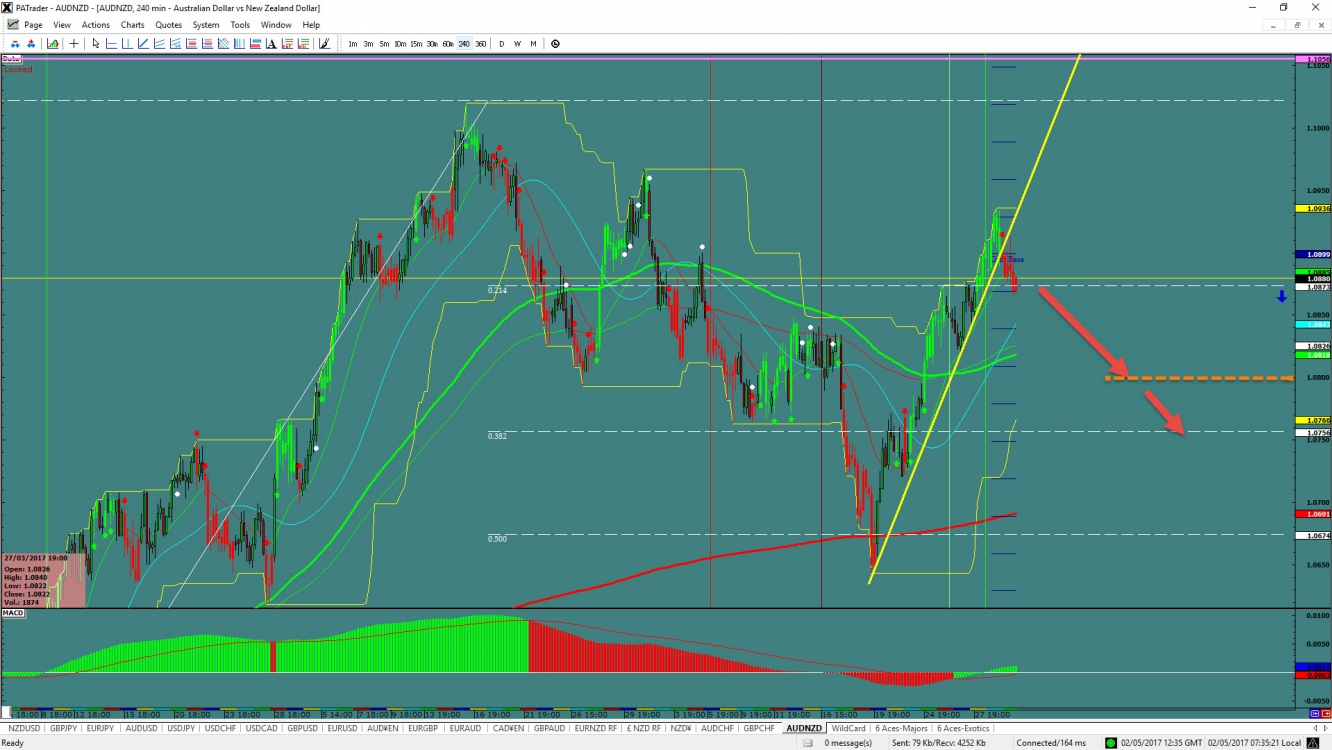Viewport: 1332px width, 750px height.
Task: Click the clock icon in timeframe toolbar
Action: (x=555, y=43)
